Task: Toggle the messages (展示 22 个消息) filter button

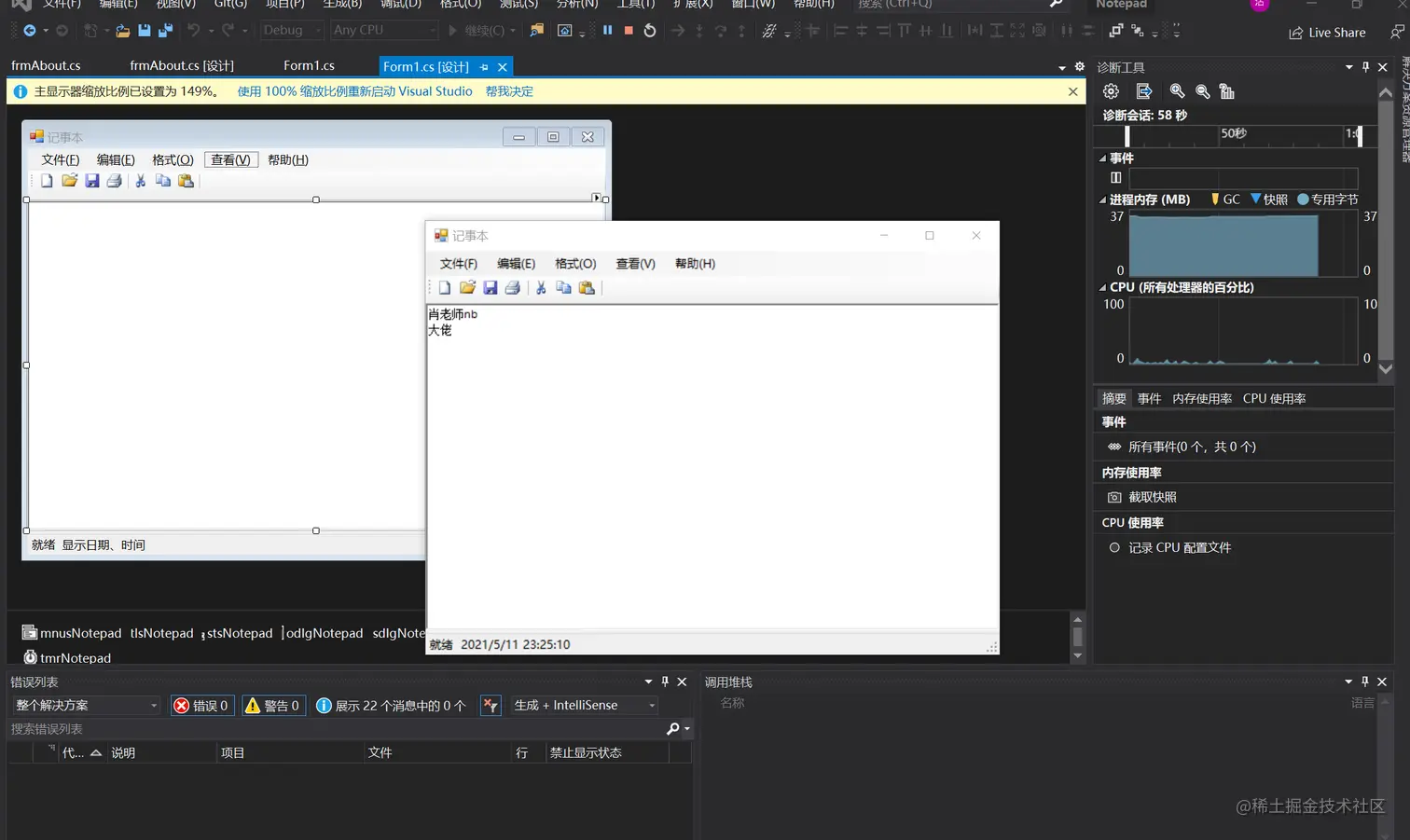Action: 392,706
